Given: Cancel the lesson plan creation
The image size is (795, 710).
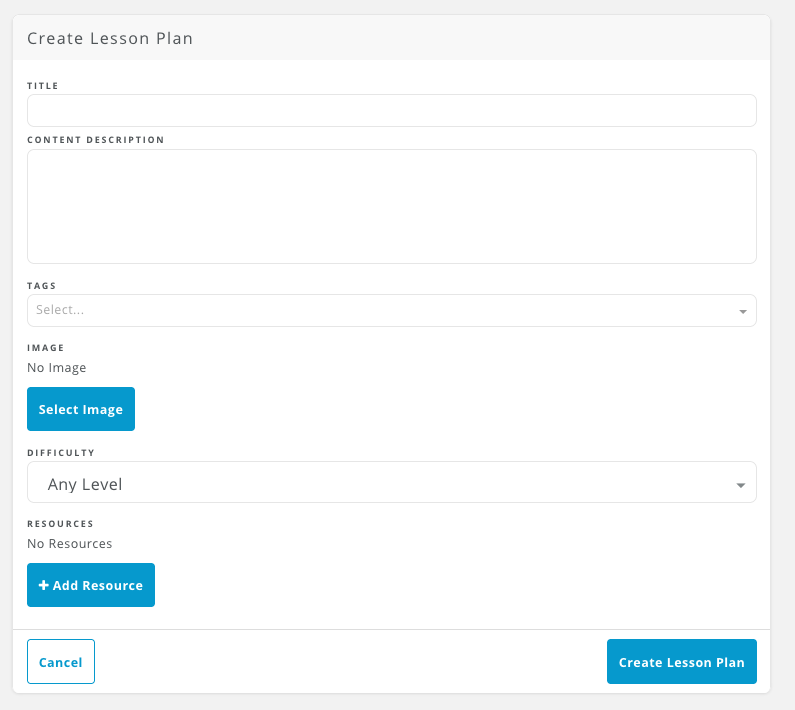Looking at the screenshot, I should (x=61, y=661).
